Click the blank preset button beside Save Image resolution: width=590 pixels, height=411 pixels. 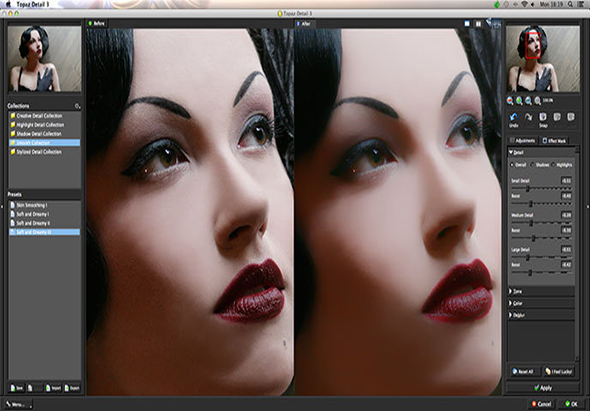[35, 388]
